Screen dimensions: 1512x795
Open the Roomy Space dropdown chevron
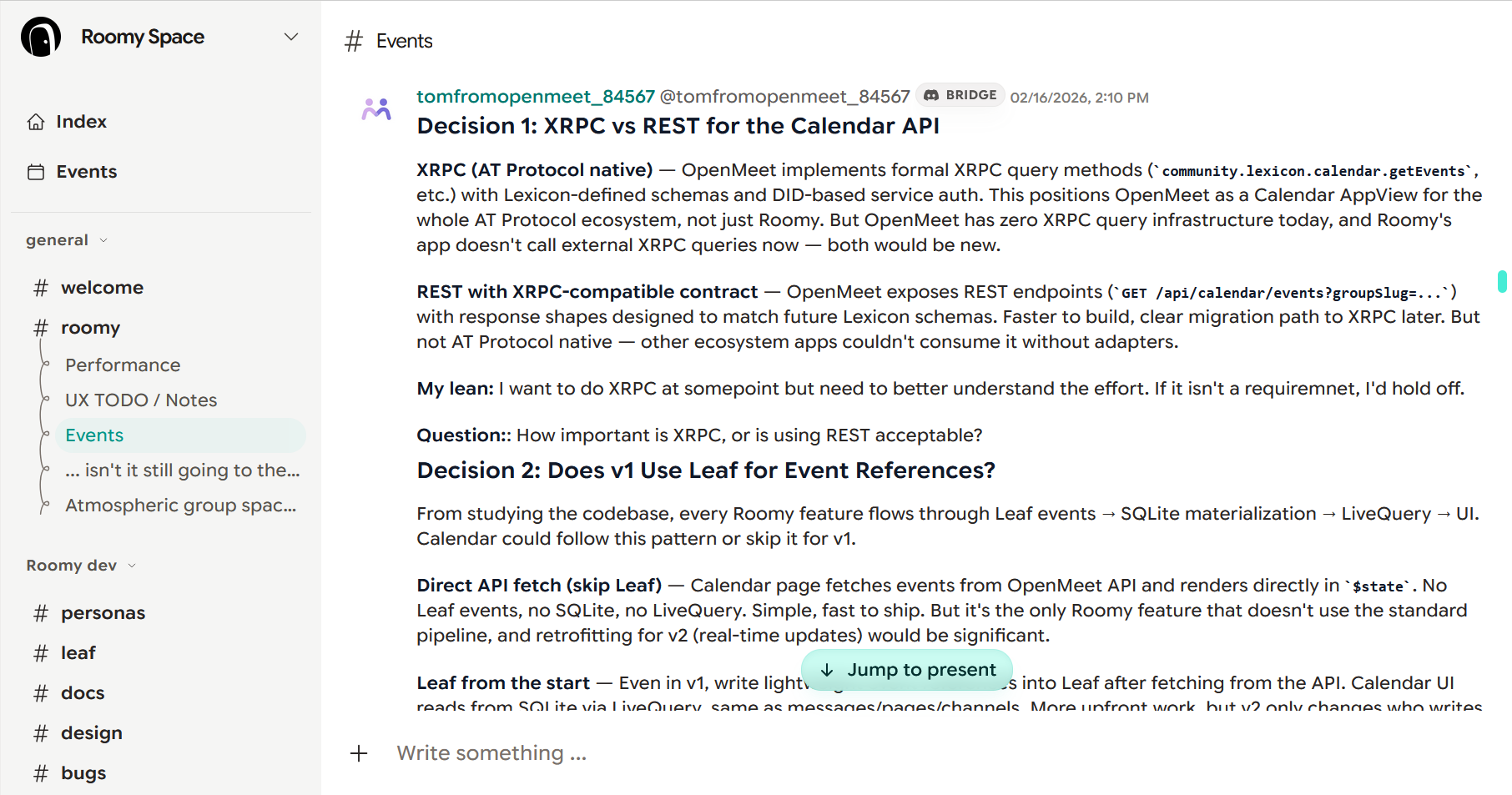291,37
